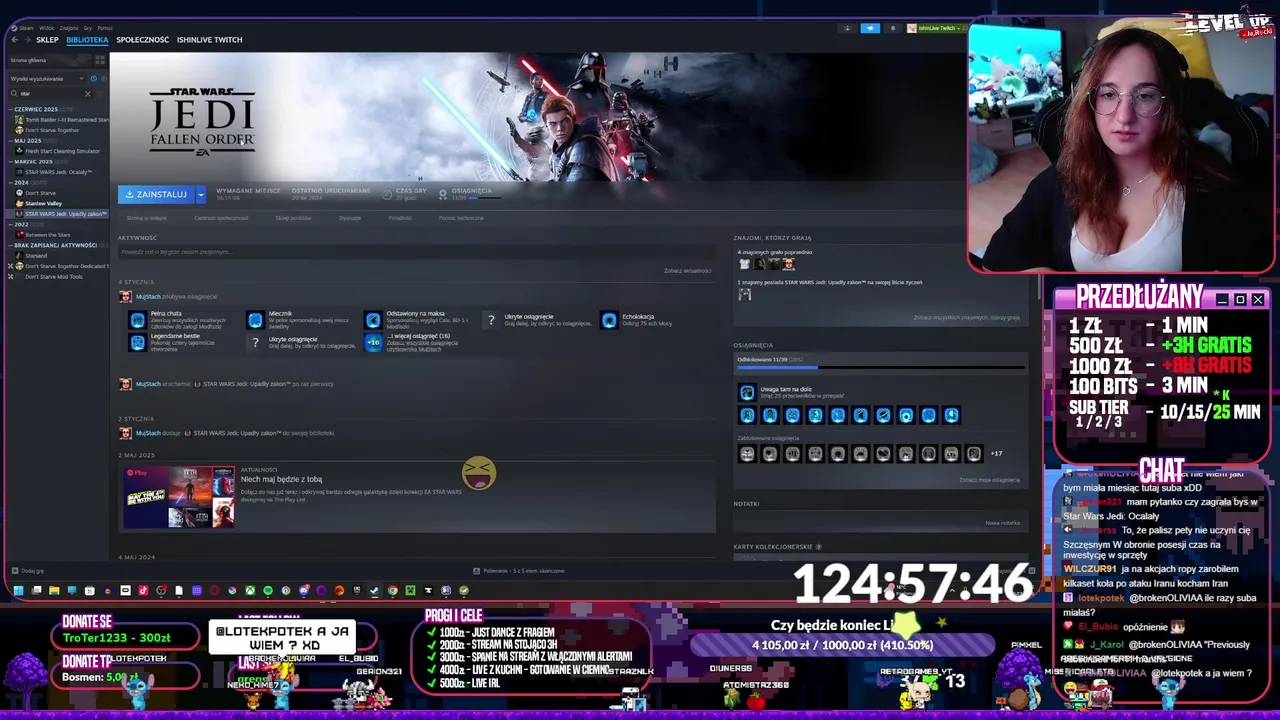Click the Legendarne bestie achievement icon
Screen dimensions: 1280x720
click(137, 342)
